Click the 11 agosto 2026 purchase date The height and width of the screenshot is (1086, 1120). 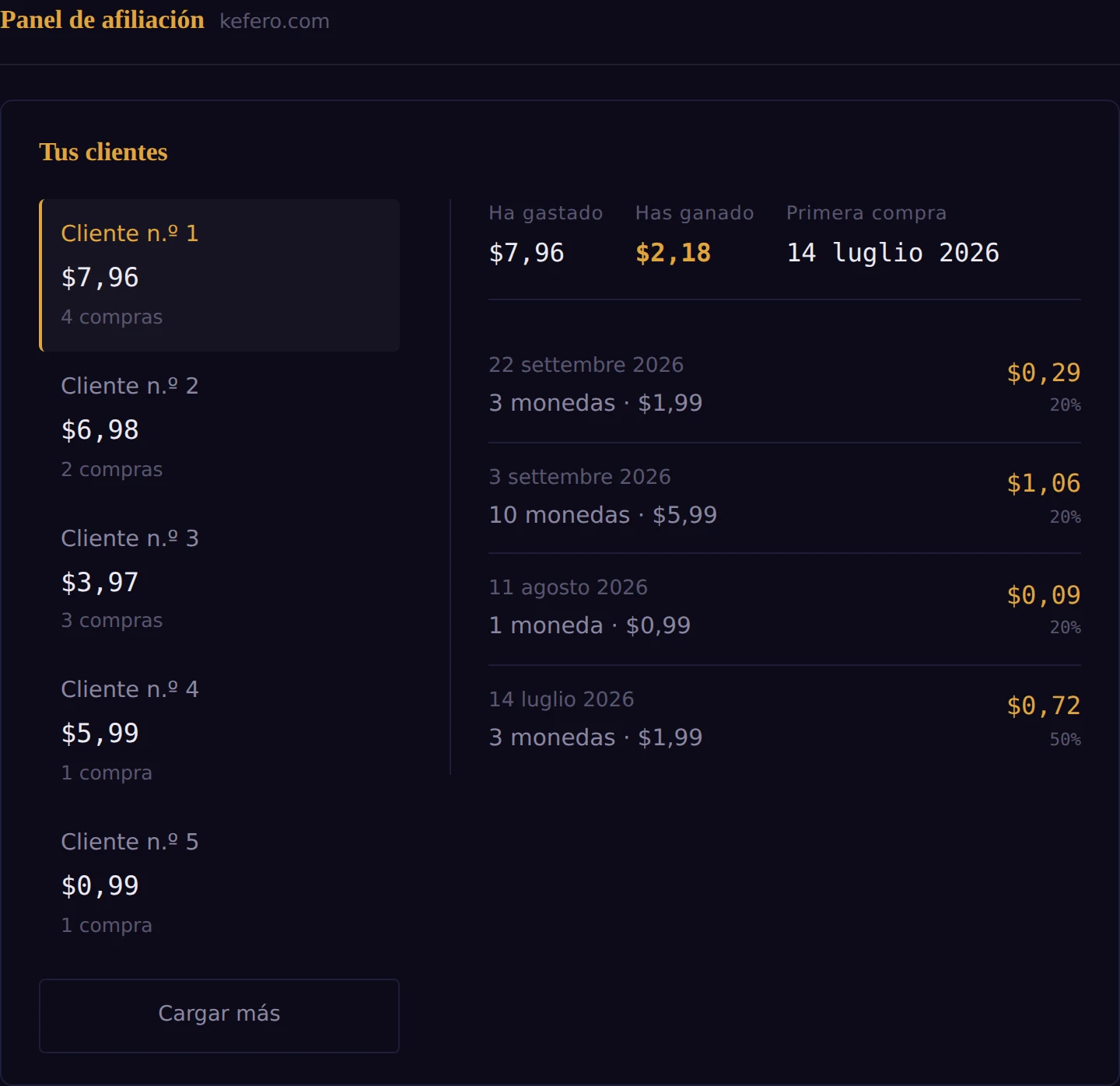pos(568,587)
